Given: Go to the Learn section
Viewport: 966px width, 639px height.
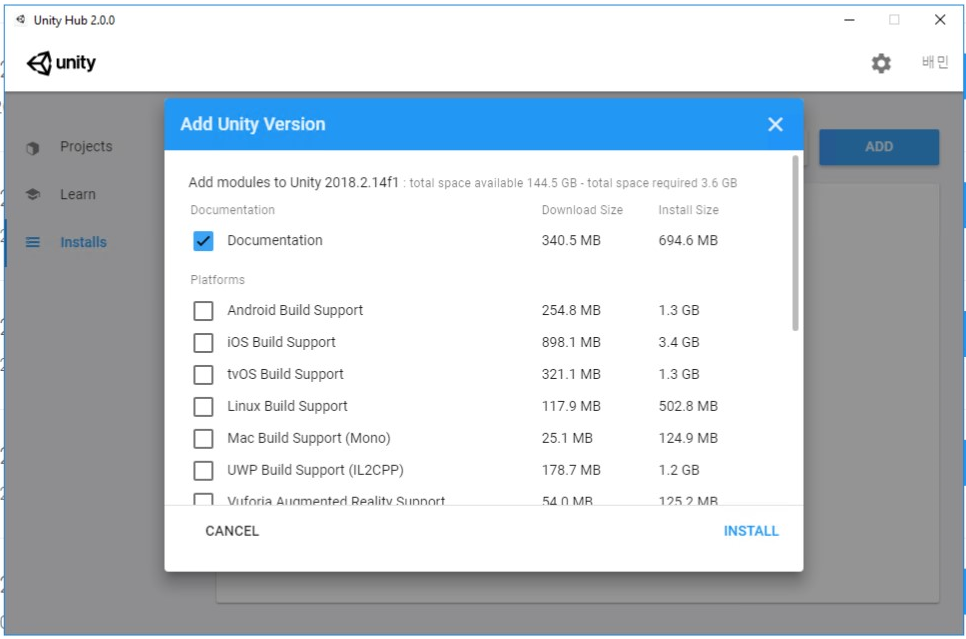Looking at the screenshot, I should pos(78,195).
